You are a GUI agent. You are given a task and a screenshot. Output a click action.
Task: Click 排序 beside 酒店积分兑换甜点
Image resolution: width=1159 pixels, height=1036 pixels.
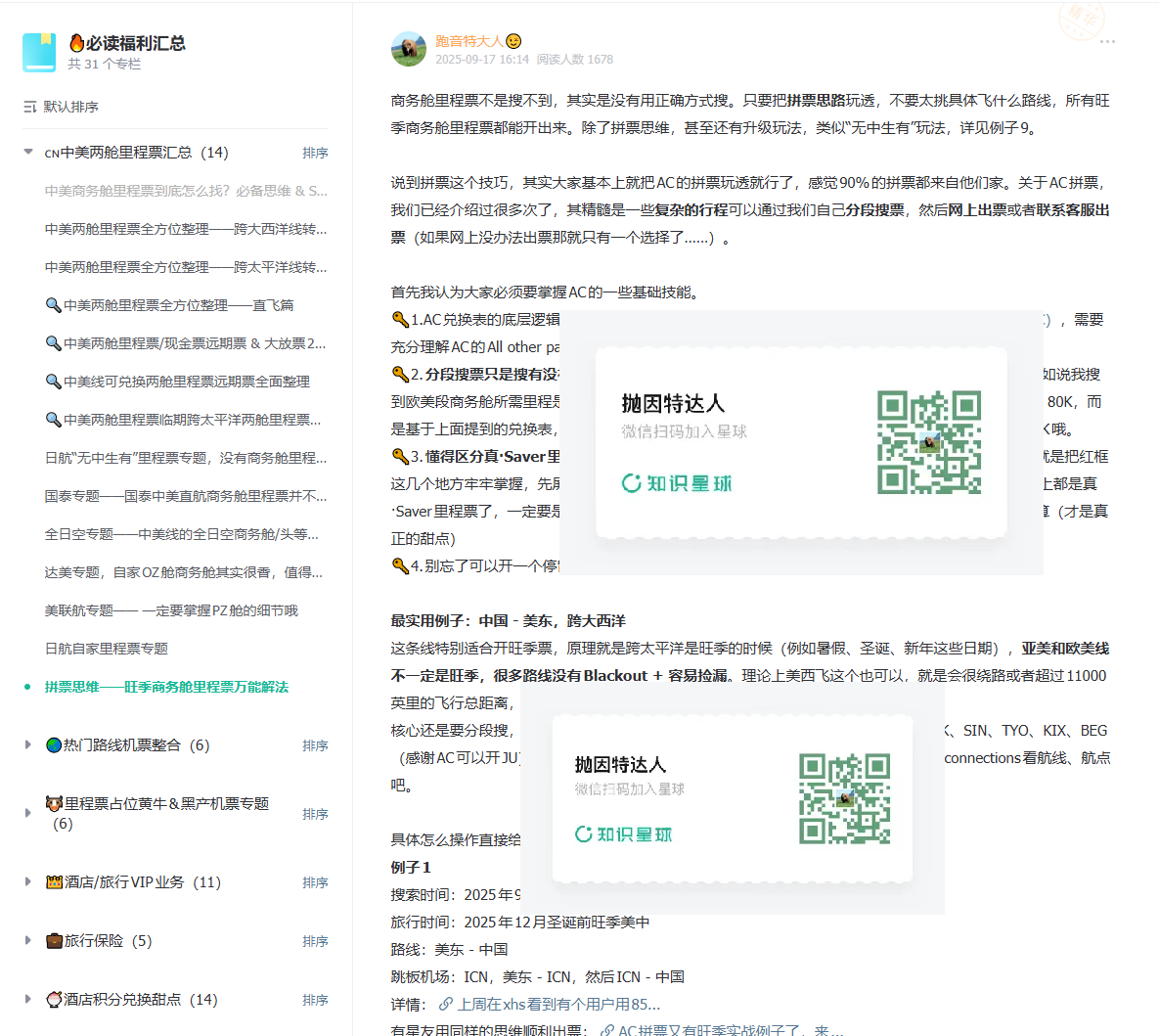tap(315, 1000)
